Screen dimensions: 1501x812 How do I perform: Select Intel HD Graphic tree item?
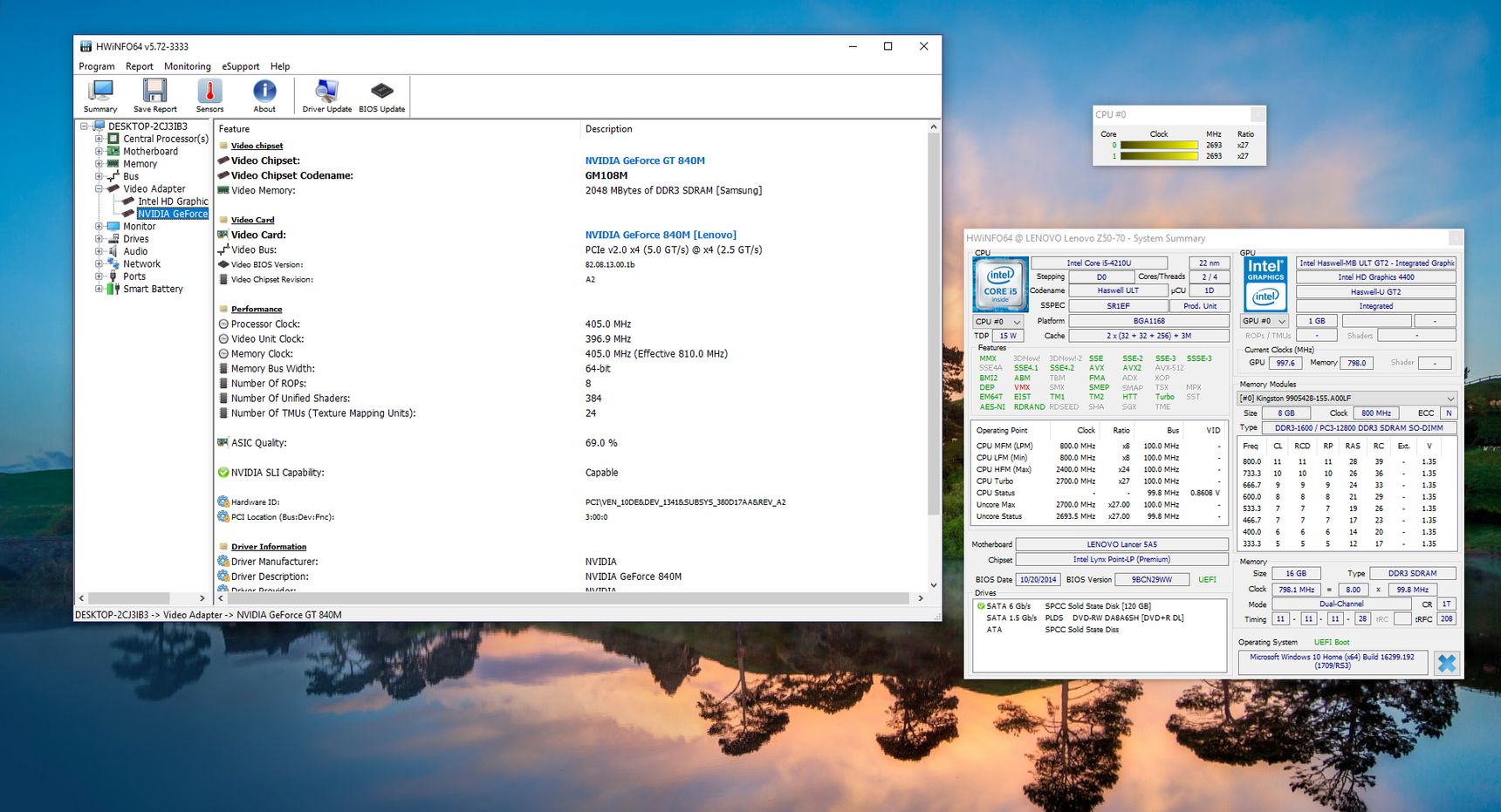tap(173, 201)
